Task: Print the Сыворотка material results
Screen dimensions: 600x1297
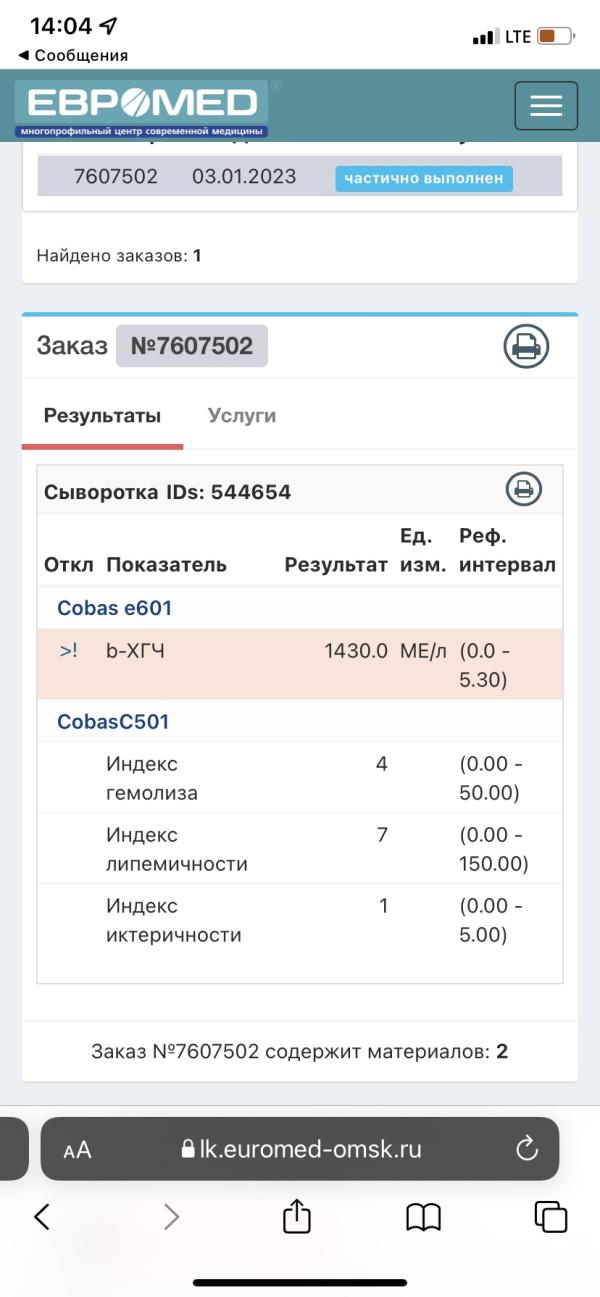Action: 523,489
